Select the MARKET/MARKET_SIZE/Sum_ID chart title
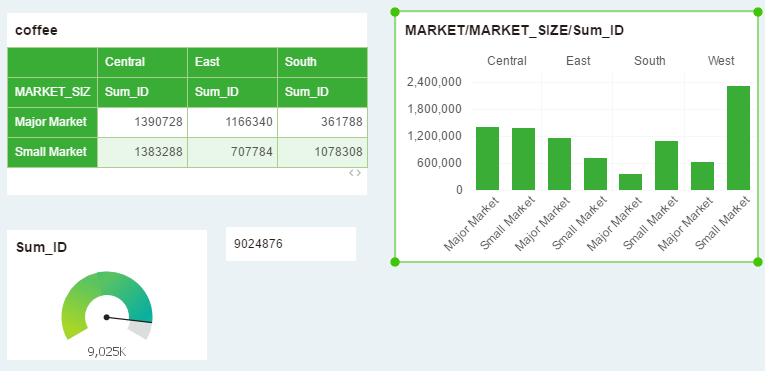 tap(515, 30)
